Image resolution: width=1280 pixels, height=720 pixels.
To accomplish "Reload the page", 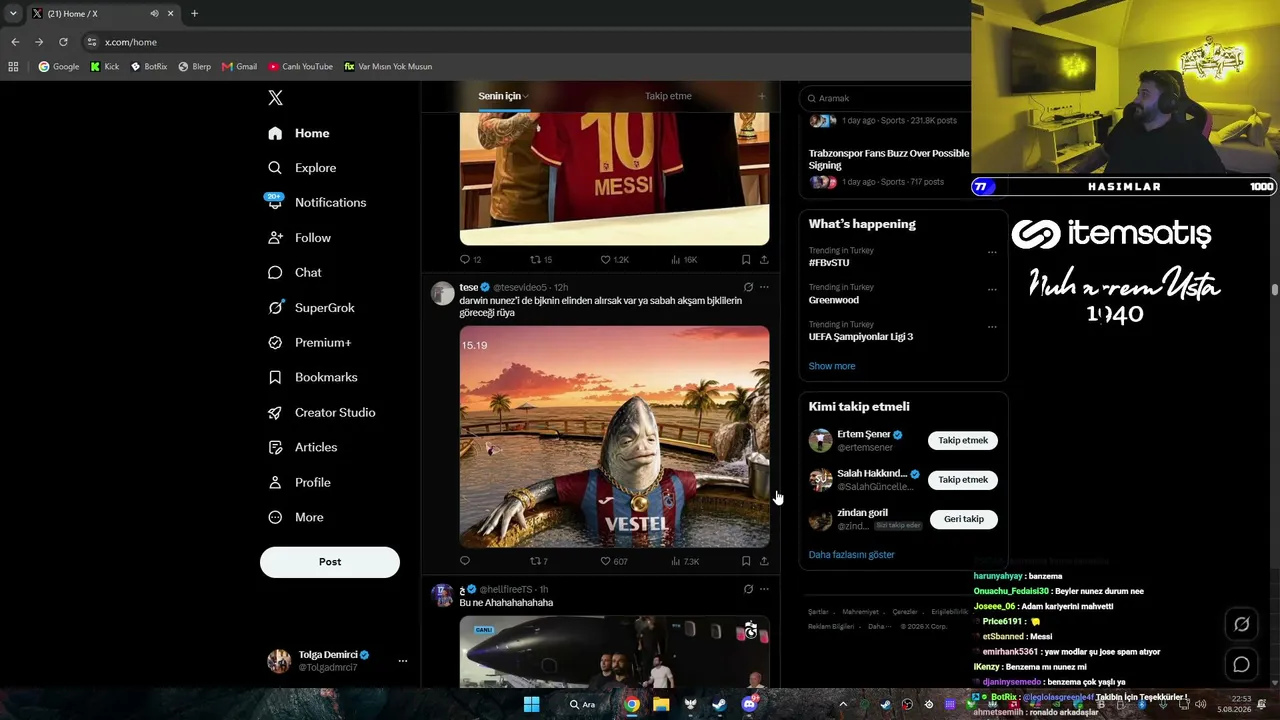I will coord(63,42).
